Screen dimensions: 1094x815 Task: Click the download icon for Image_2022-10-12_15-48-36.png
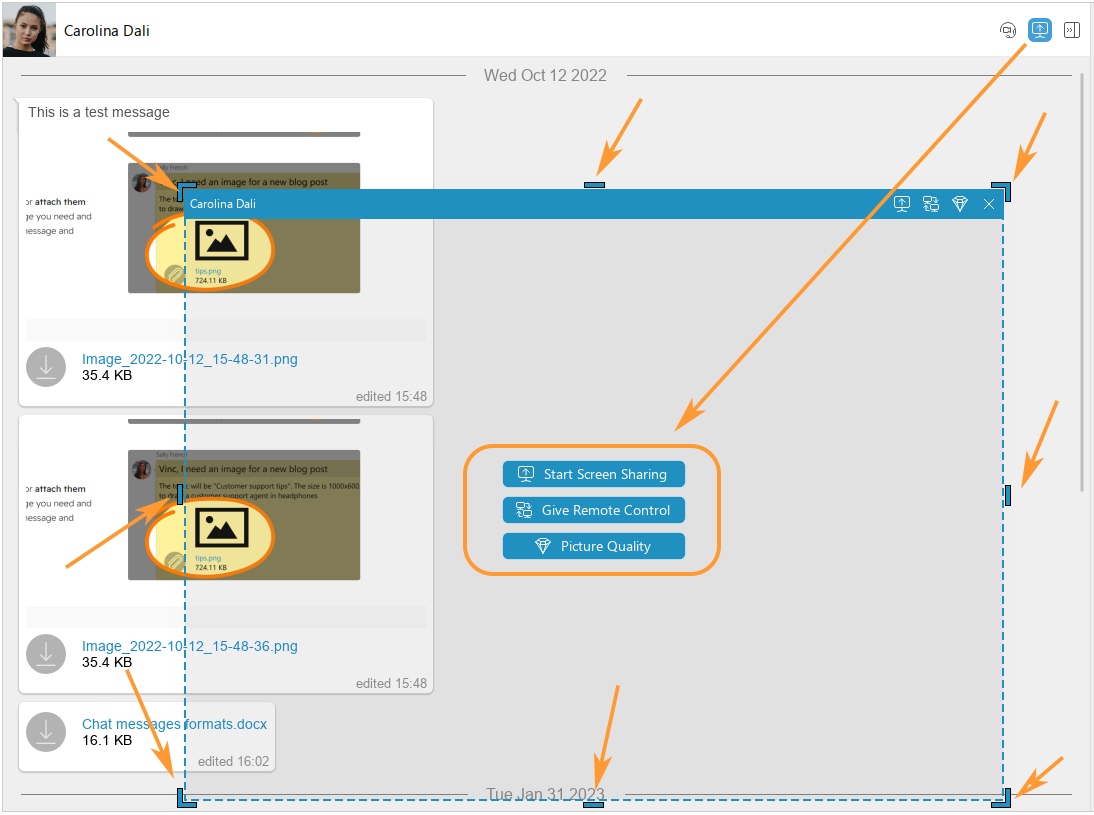click(46, 654)
